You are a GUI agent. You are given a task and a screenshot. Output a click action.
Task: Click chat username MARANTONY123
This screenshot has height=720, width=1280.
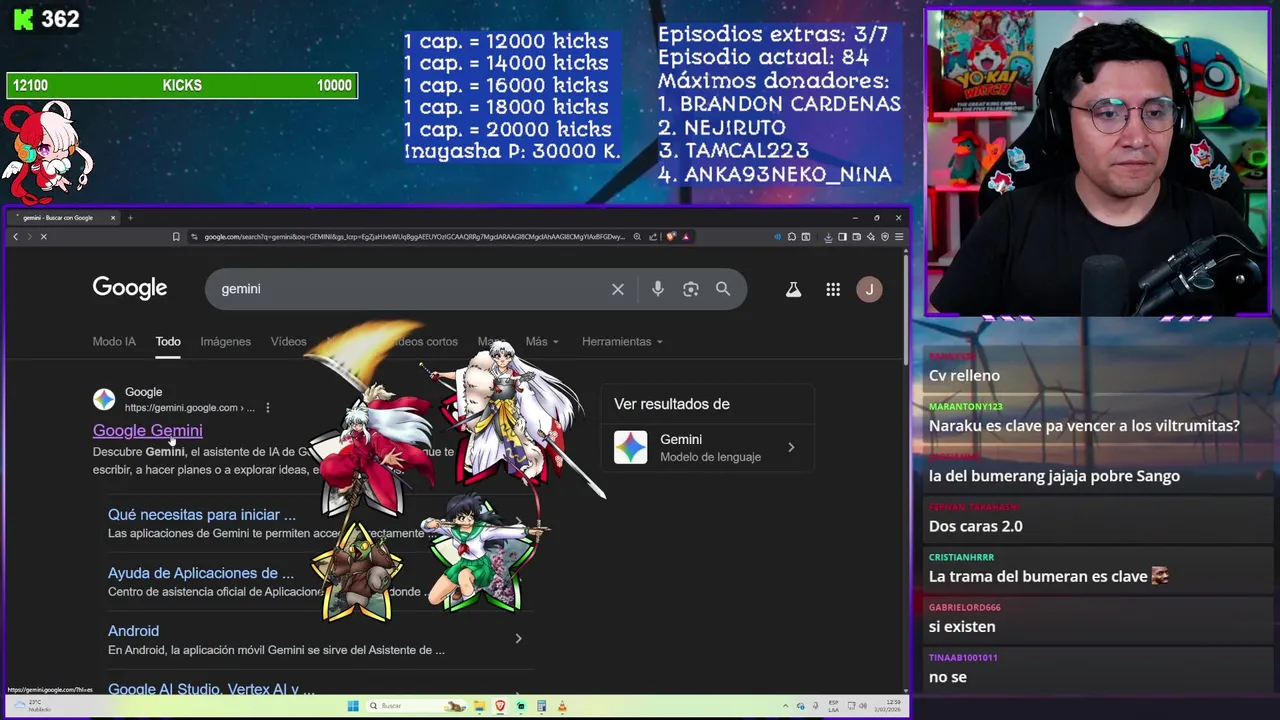965,407
